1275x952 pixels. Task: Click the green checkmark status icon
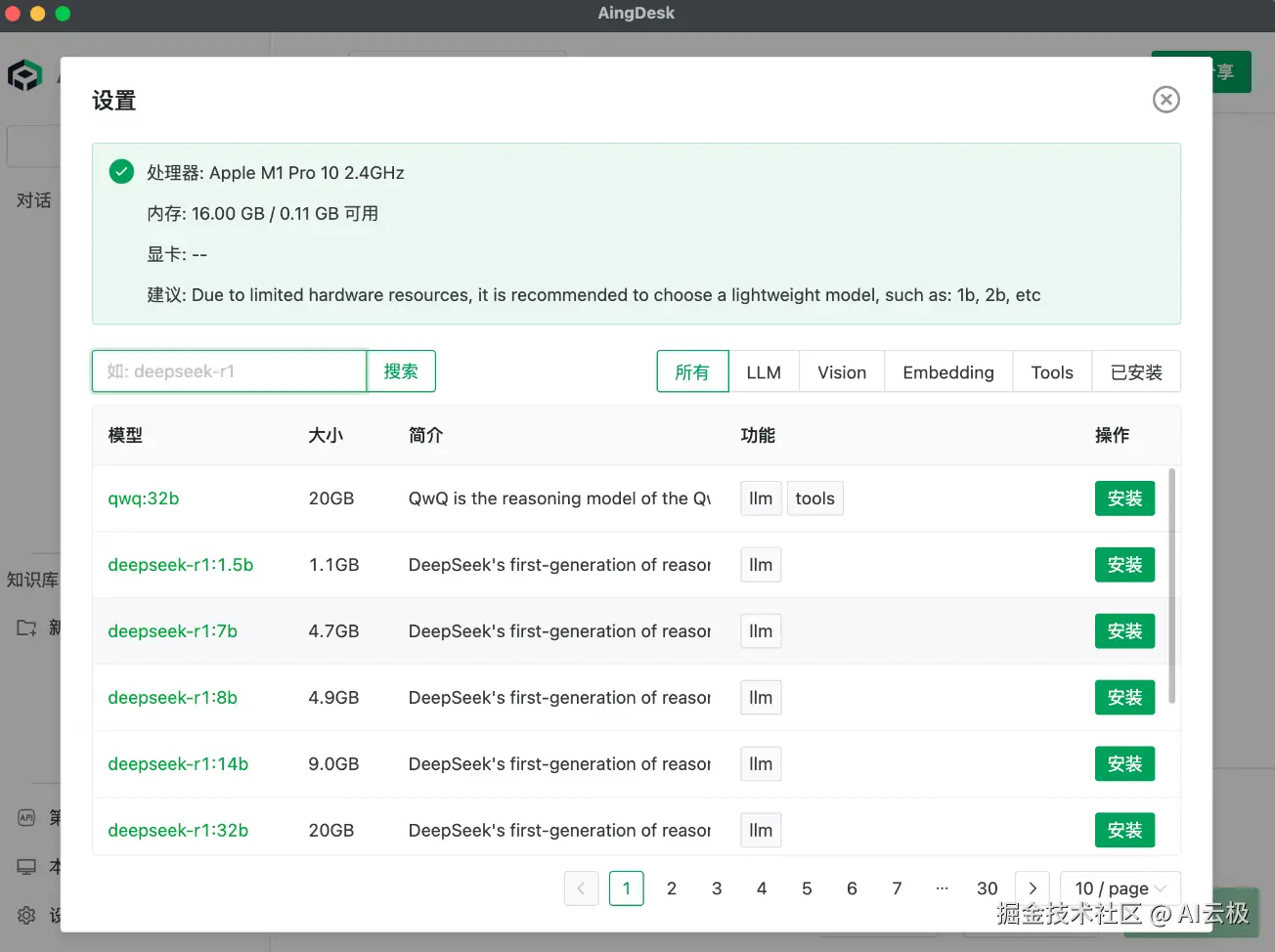coord(121,172)
